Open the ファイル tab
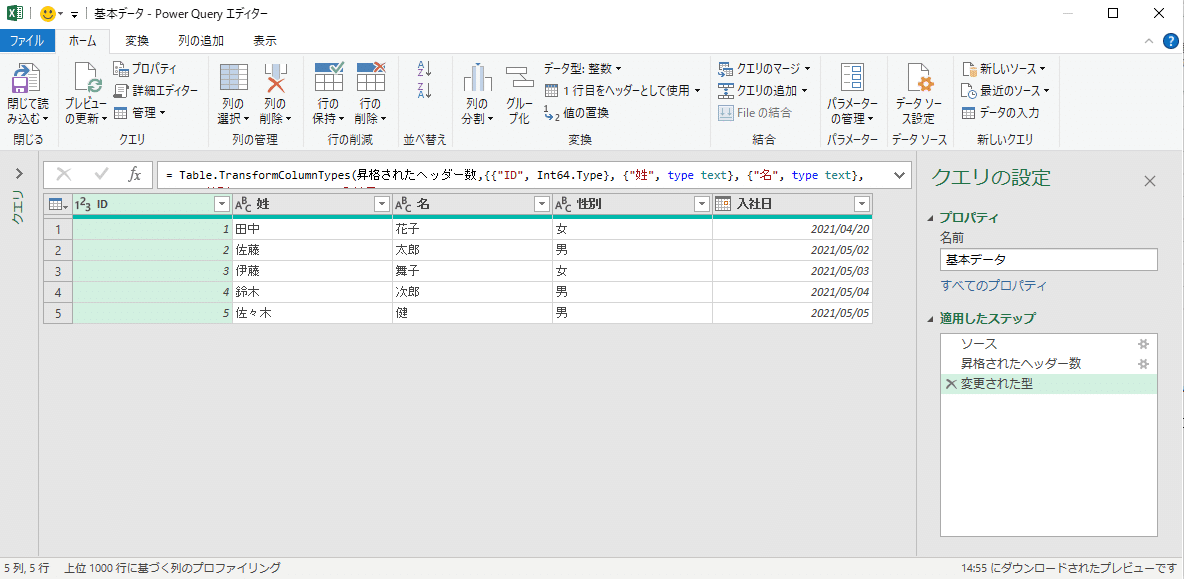This screenshot has width=1184, height=579. (27, 41)
